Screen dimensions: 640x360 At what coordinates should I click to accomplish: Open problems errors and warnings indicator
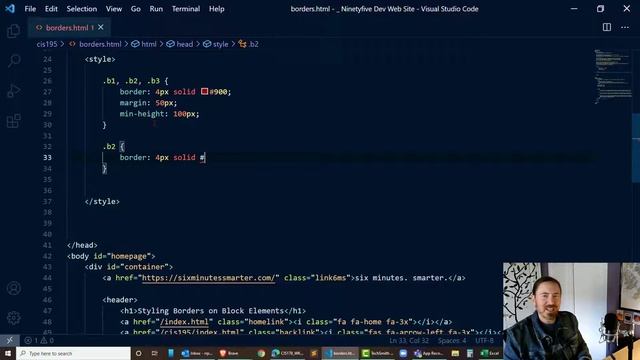click(39, 340)
